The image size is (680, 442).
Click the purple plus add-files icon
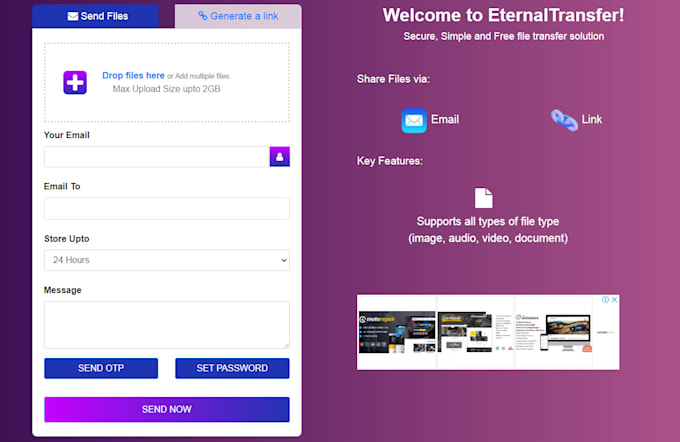tap(75, 82)
